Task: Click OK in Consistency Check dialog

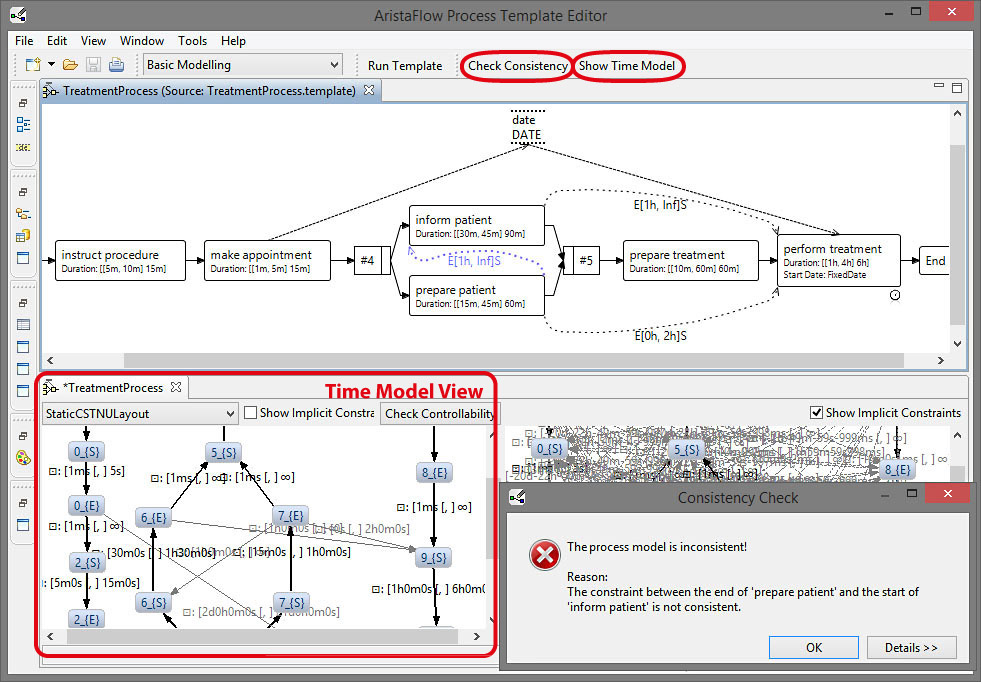Action: point(814,648)
